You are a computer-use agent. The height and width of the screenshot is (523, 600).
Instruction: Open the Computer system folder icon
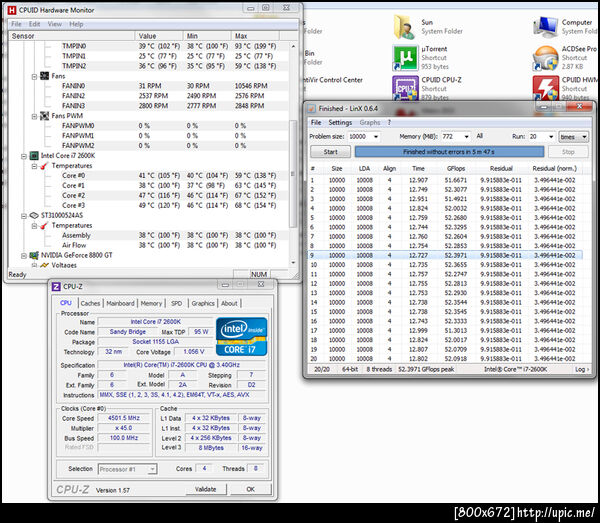[546, 27]
